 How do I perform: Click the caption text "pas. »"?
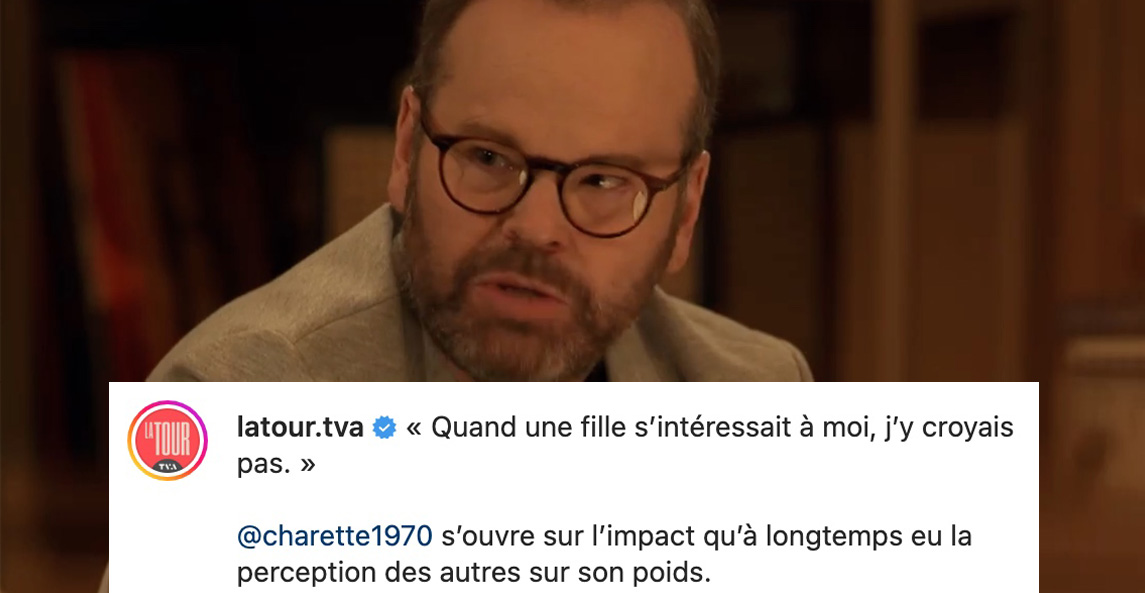[275, 464]
